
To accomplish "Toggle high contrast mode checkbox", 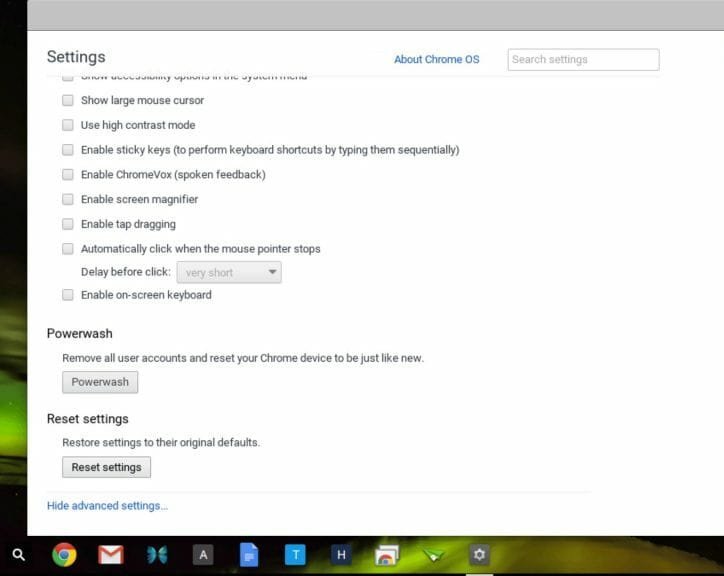I will 68,125.
